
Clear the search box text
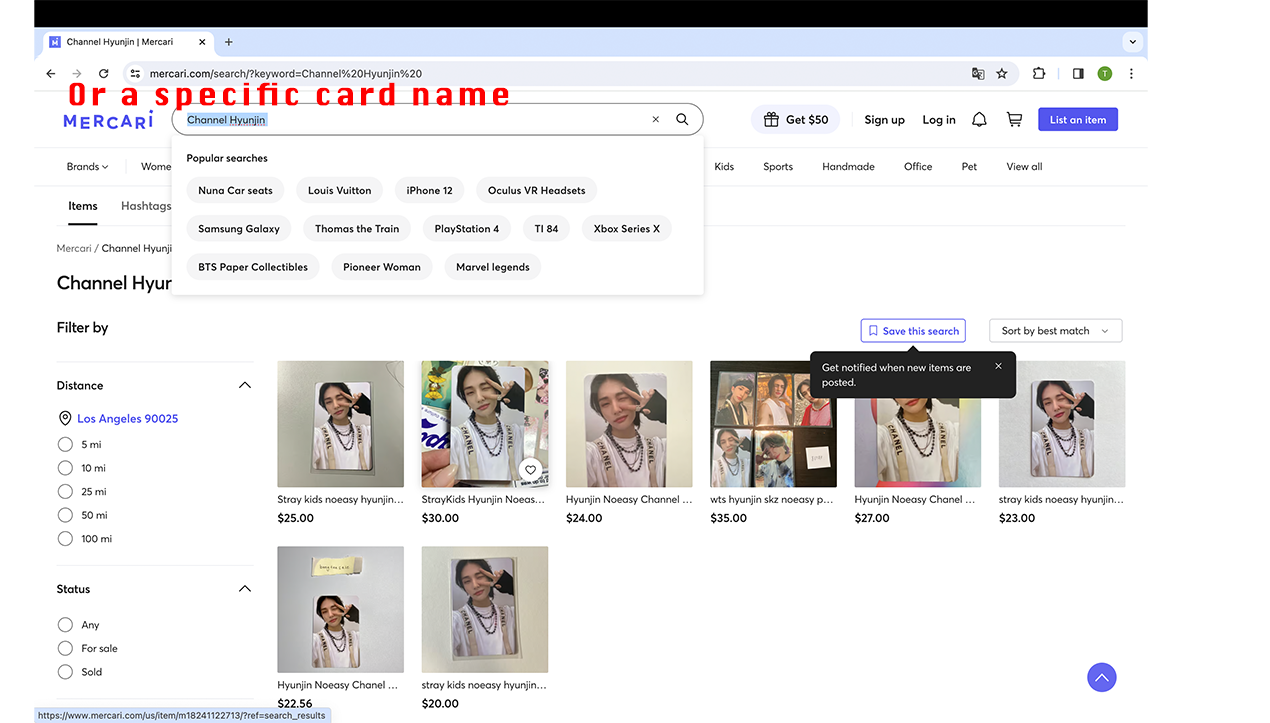pos(656,119)
